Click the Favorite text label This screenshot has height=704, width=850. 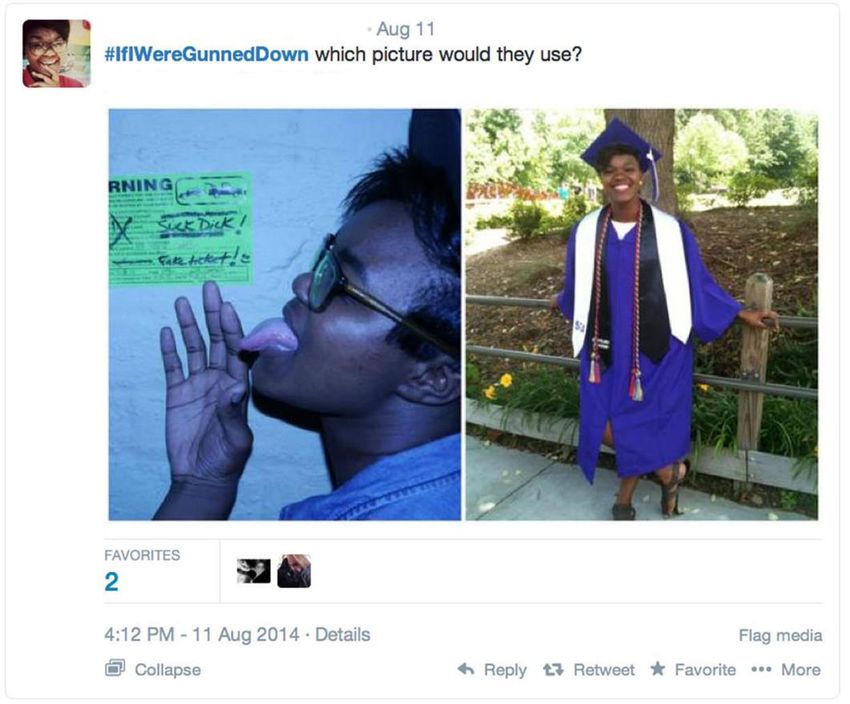(x=705, y=670)
